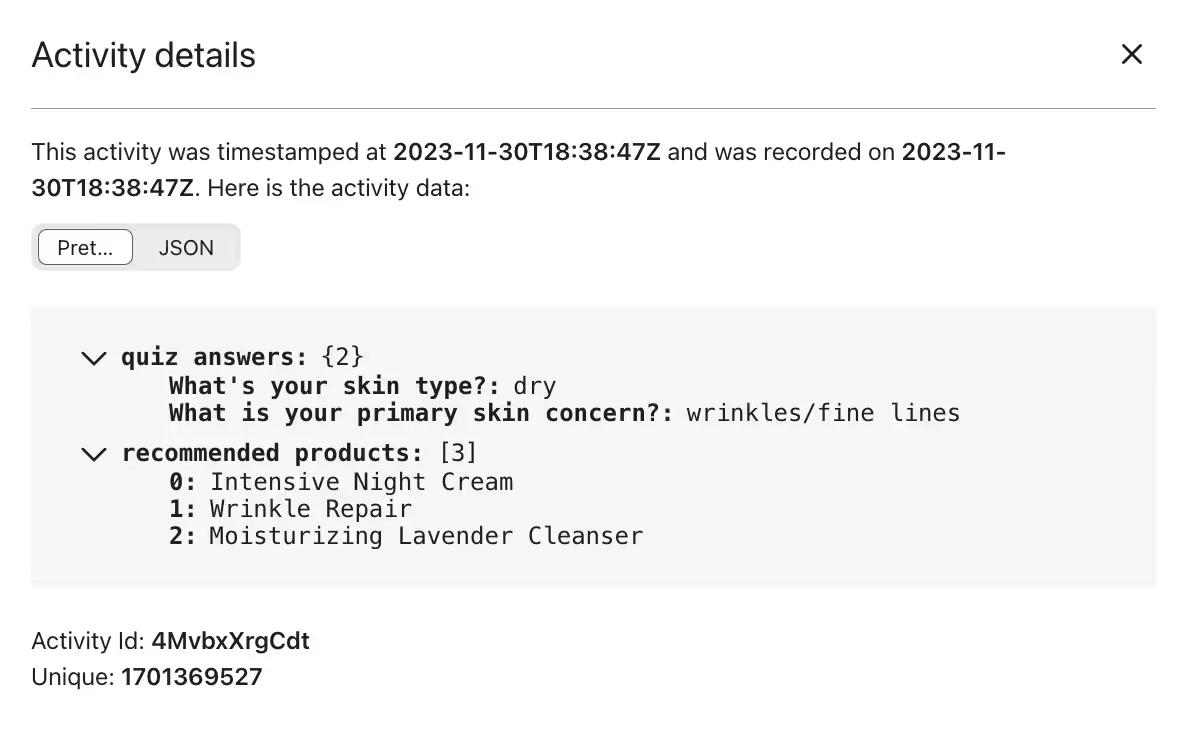
Task: Click the primary skin concern question label
Action: pos(420,413)
